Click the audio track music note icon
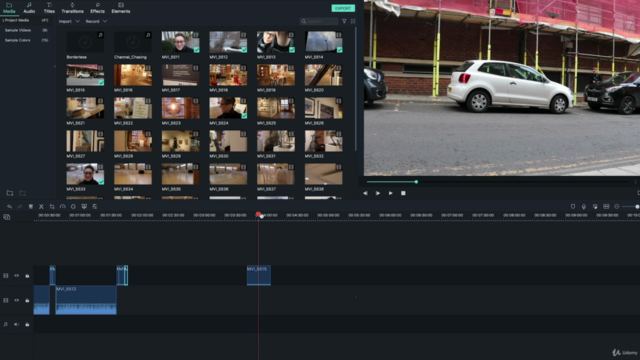This screenshot has width=640, height=360. 6,324
